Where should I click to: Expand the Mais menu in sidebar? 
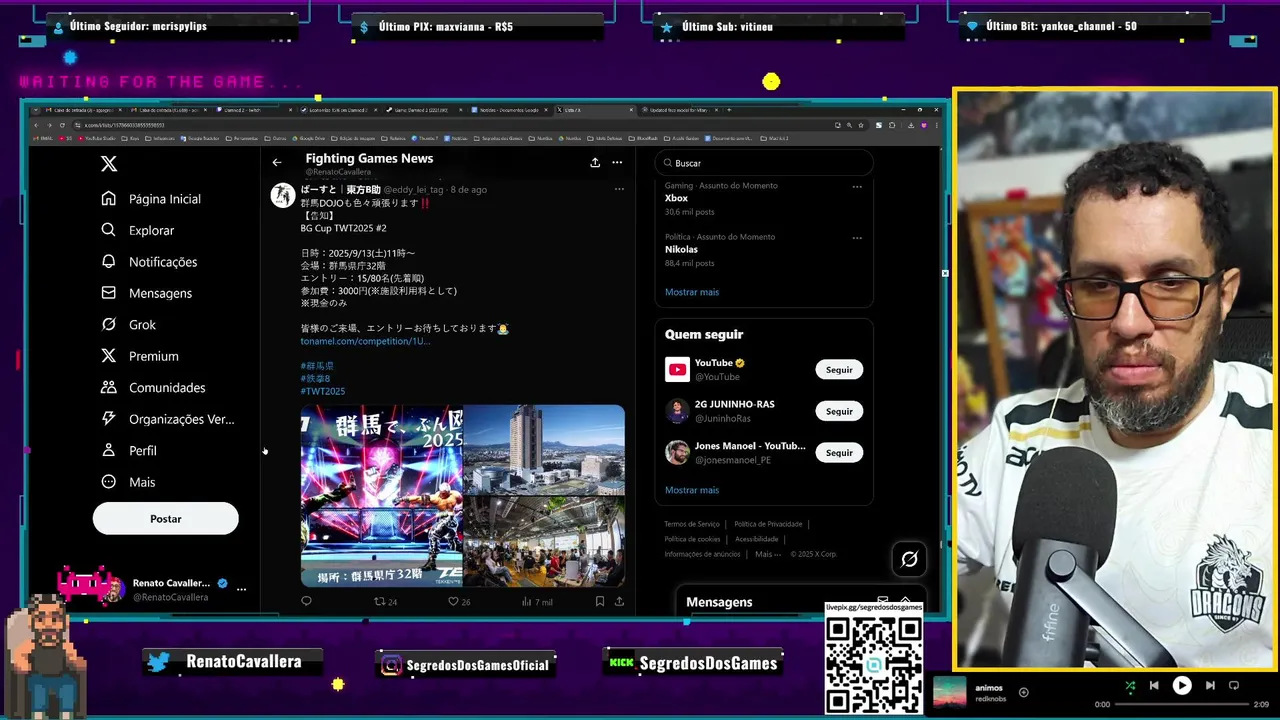point(128,482)
